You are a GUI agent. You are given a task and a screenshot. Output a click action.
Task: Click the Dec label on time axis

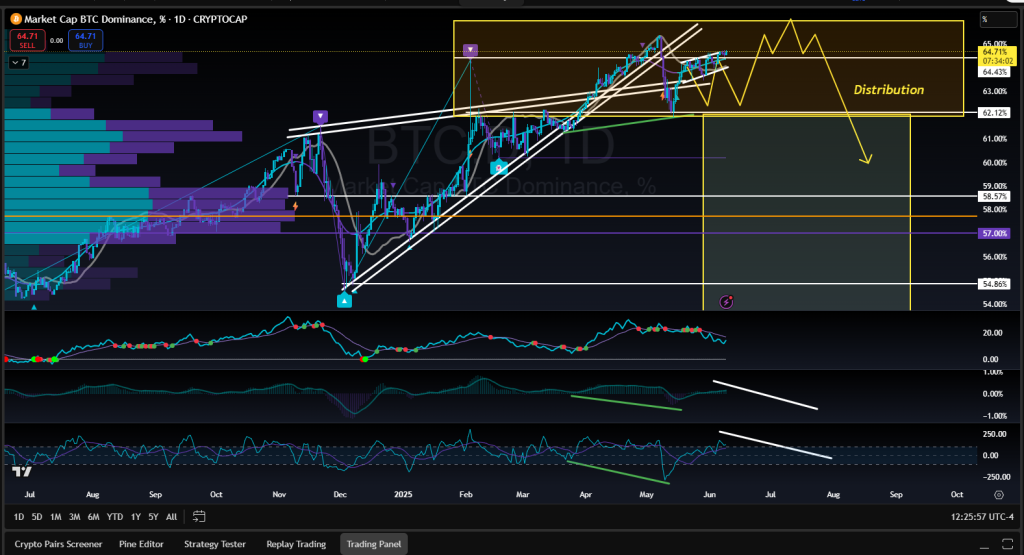[340, 494]
